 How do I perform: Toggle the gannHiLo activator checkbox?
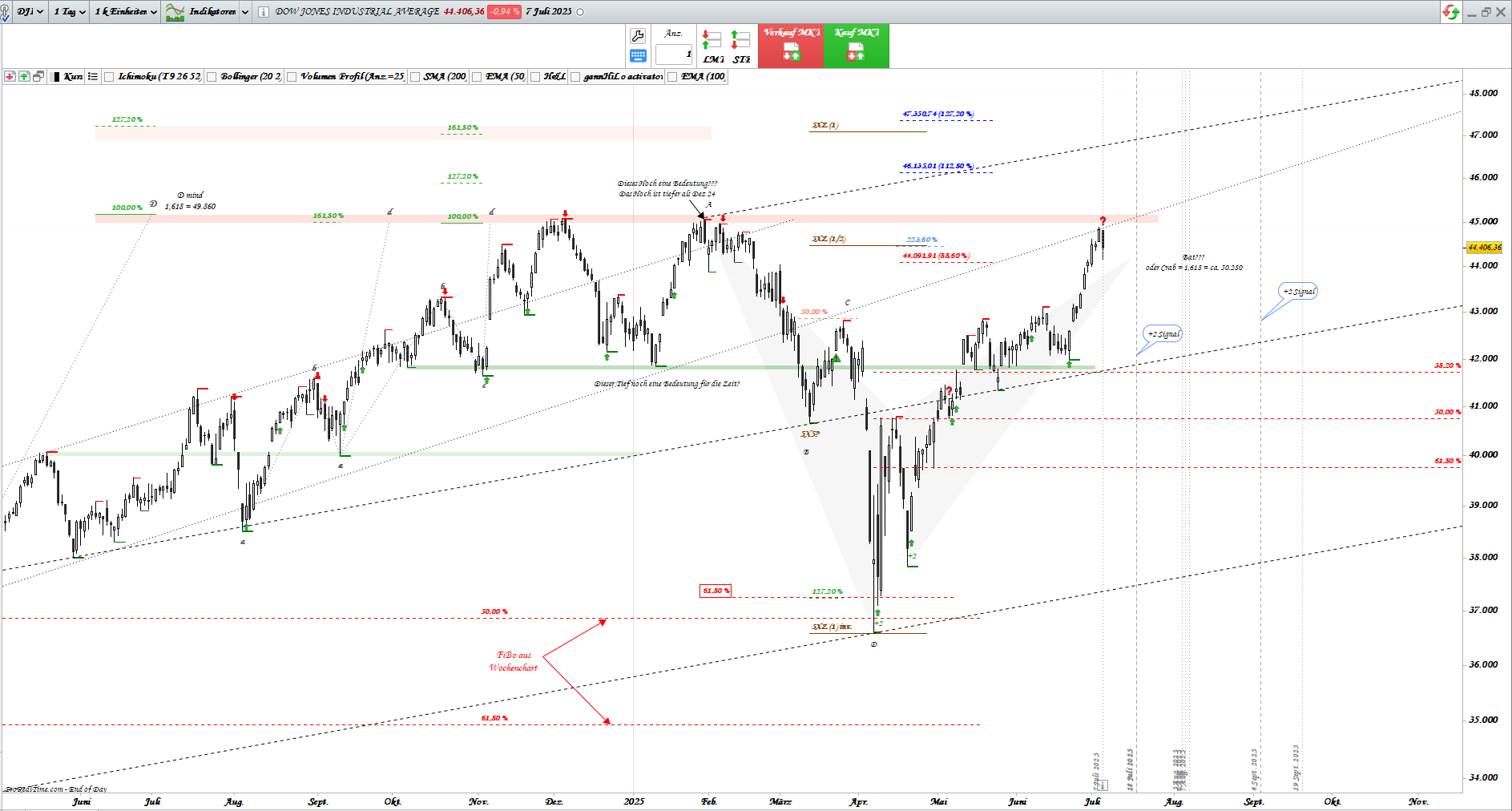575,77
